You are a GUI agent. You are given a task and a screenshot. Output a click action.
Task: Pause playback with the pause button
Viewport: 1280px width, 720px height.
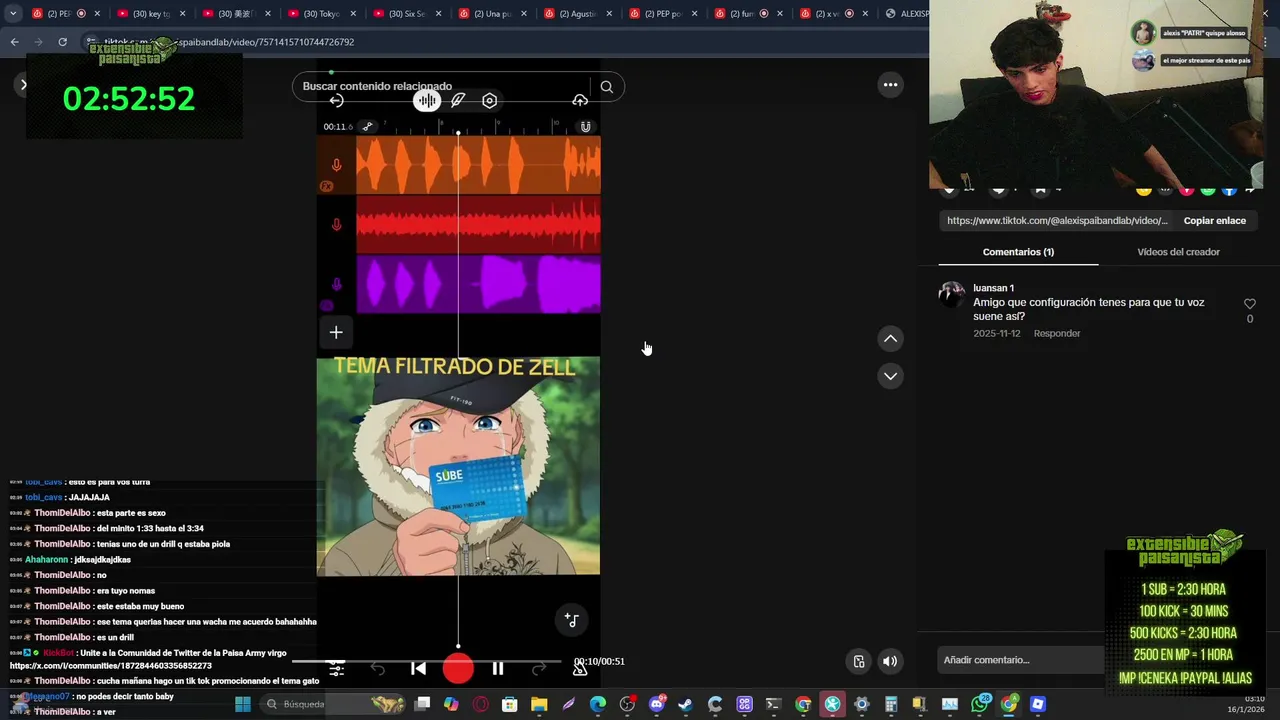497,669
